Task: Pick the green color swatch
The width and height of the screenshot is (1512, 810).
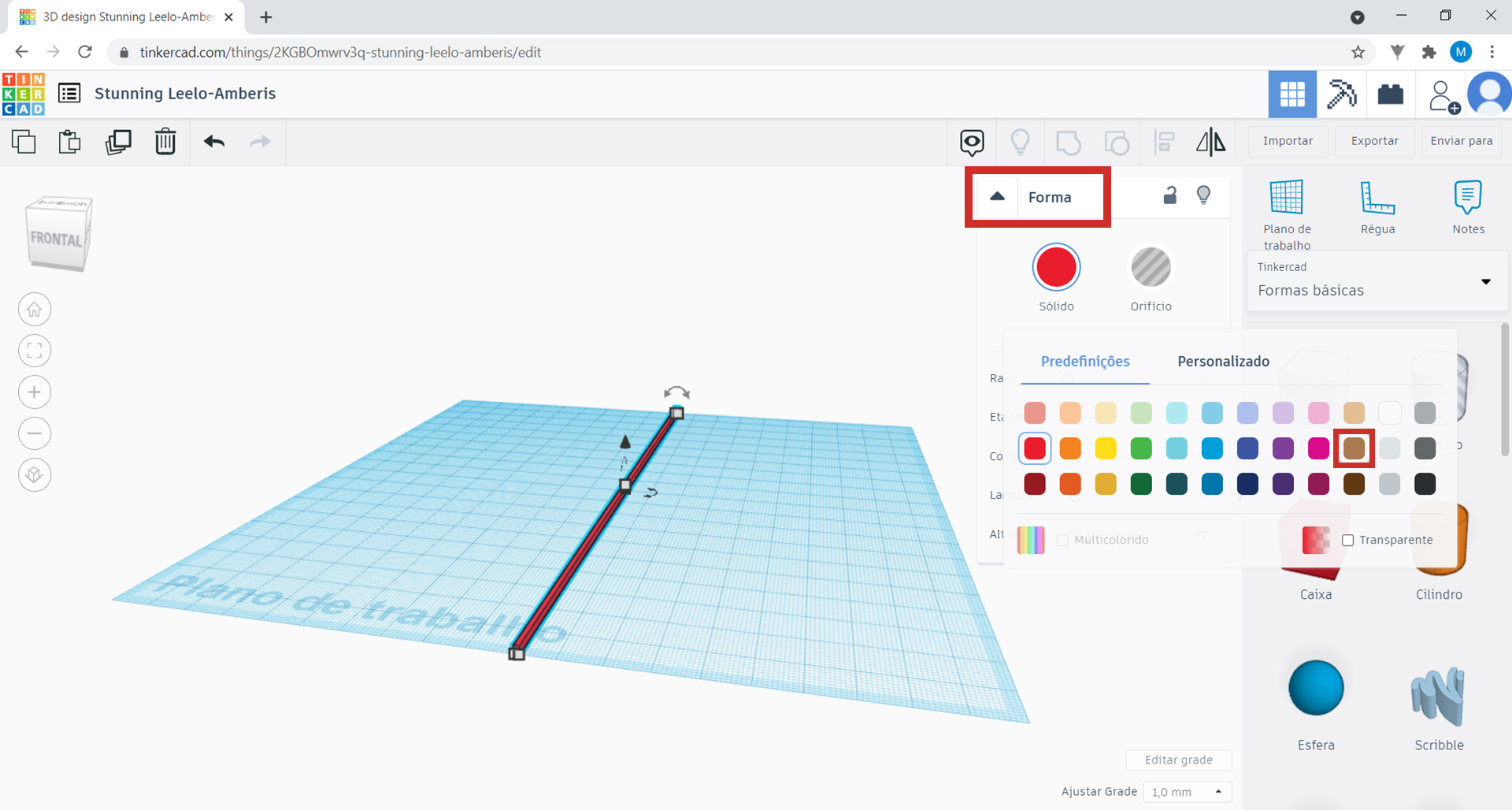Action: pyautogui.click(x=1141, y=448)
